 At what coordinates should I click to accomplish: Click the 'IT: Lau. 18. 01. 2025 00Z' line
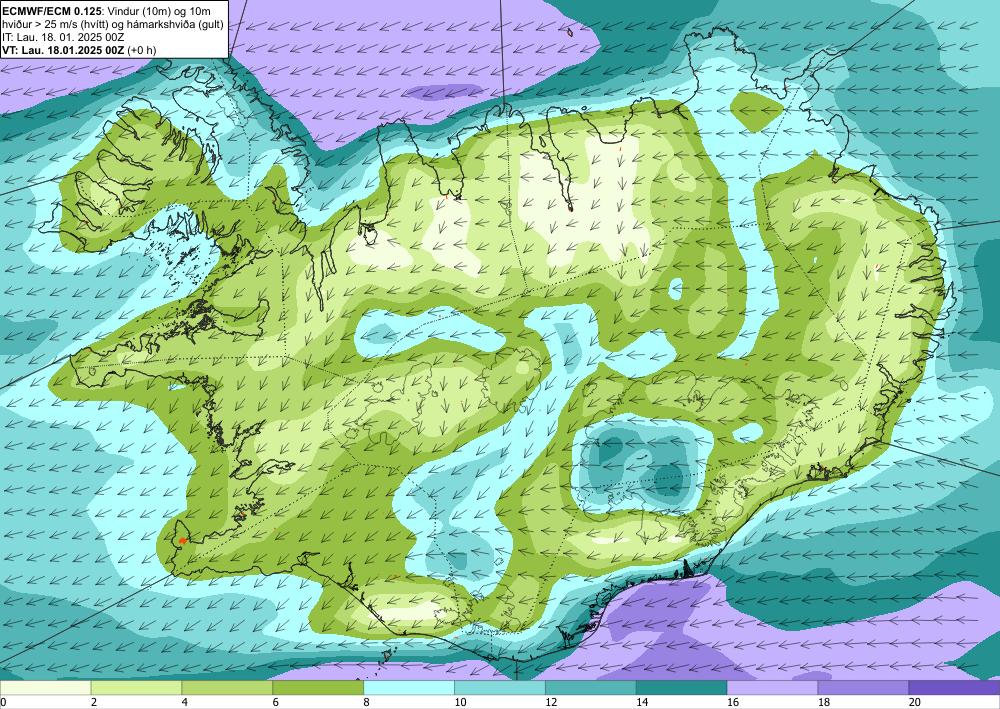(63, 37)
